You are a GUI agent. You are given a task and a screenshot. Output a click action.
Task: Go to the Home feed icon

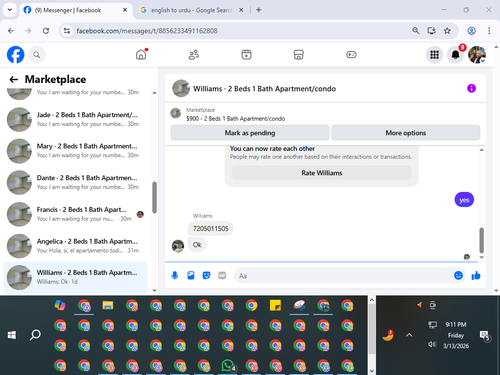point(141,54)
